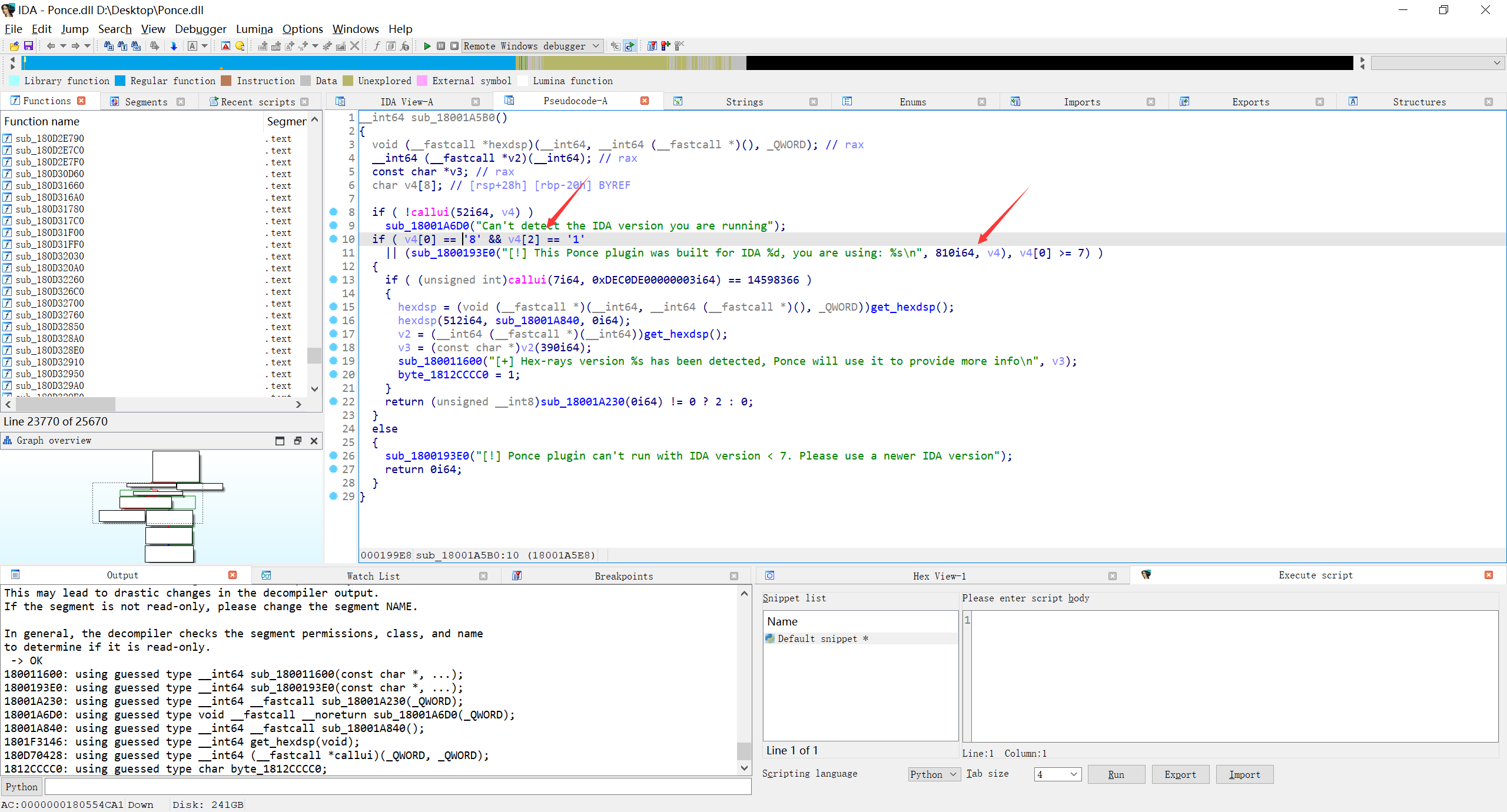1507x812 pixels.
Task: Open a file with the open folder icon
Action: click(14, 45)
